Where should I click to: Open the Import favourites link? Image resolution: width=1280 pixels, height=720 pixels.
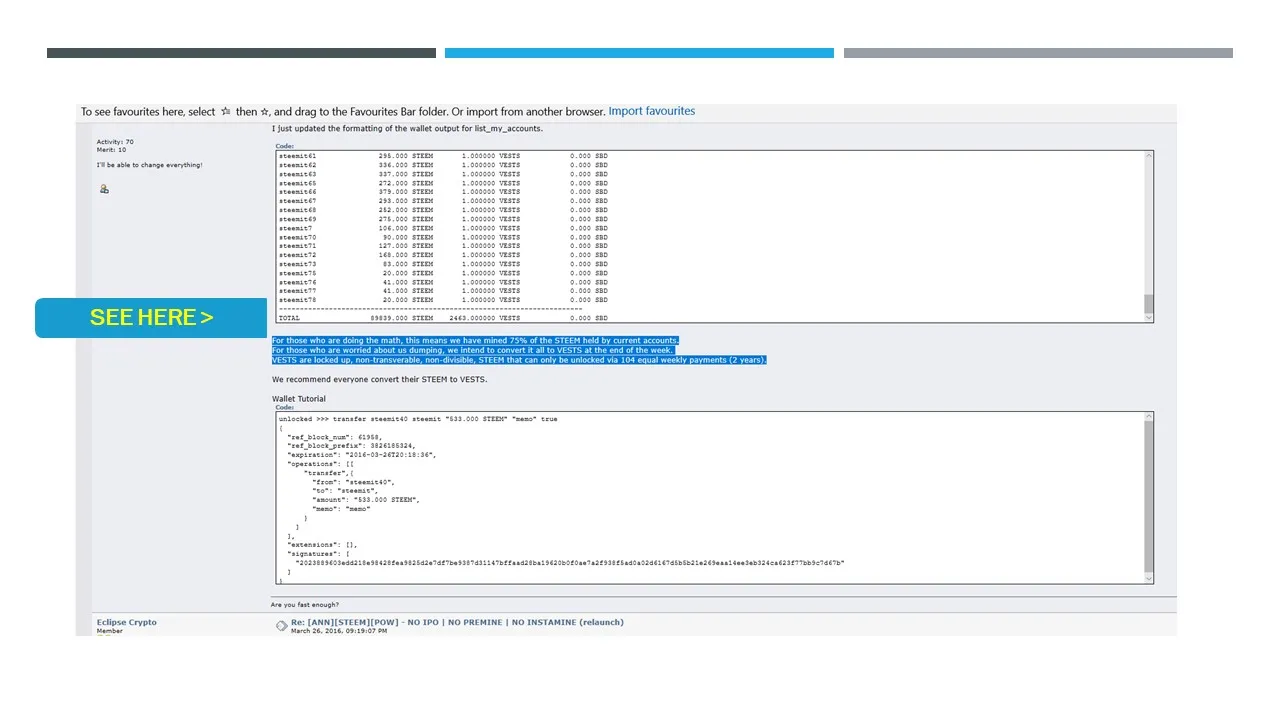click(x=651, y=111)
